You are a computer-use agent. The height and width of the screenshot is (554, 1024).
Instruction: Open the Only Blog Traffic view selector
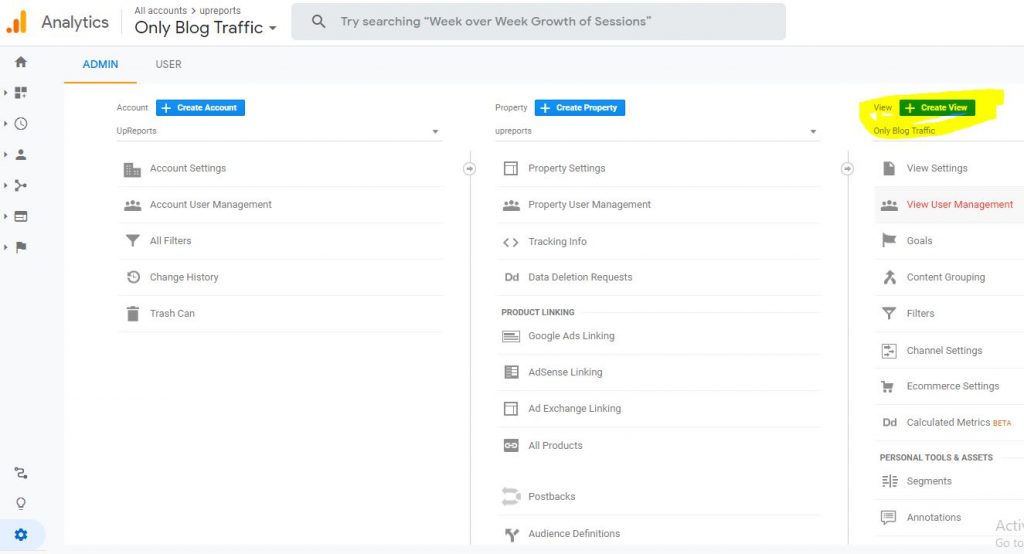(206, 28)
